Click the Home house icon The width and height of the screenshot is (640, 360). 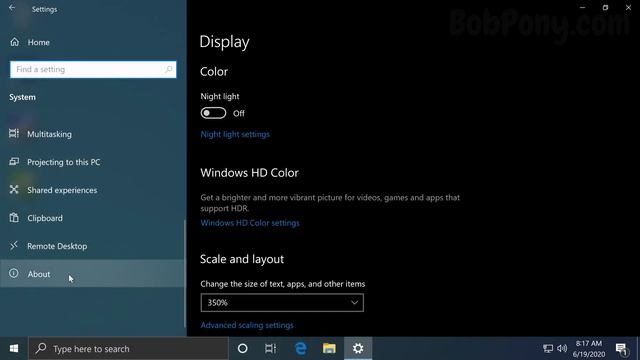(14, 42)
